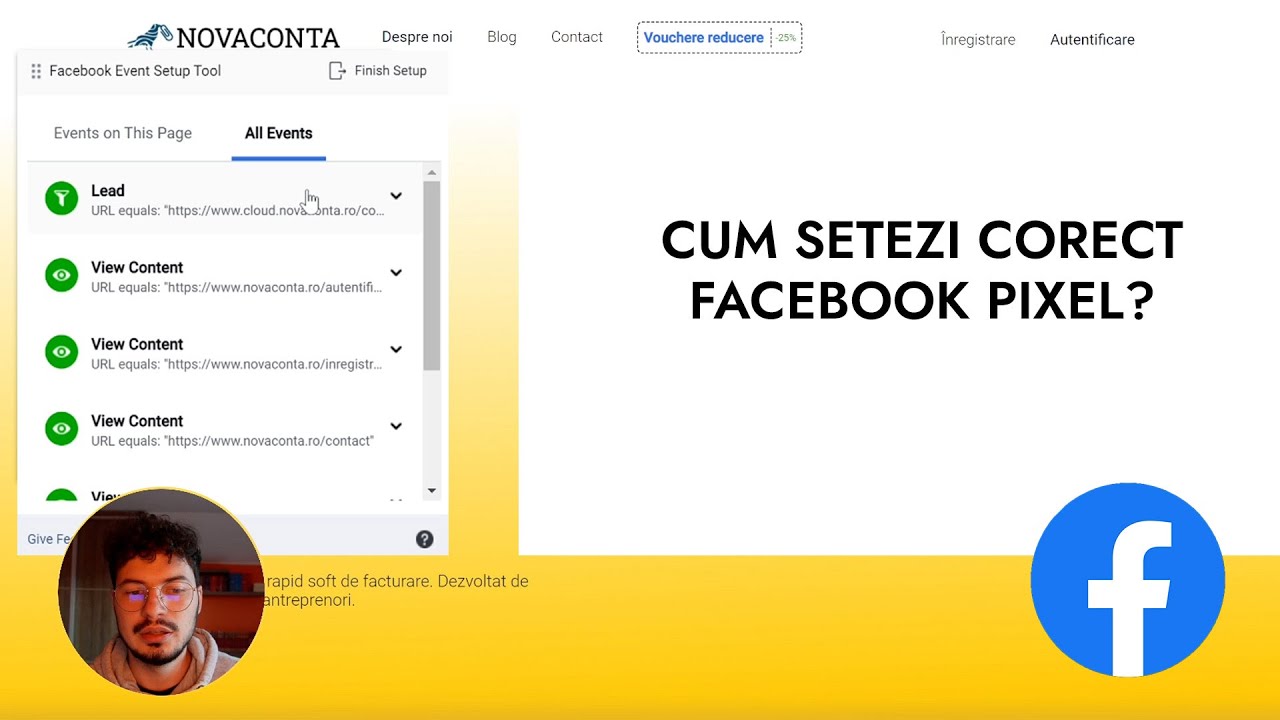1280x720 pixels.
Task: Click the presenter webcam thumbnail
Action: [x=160, y=592]
